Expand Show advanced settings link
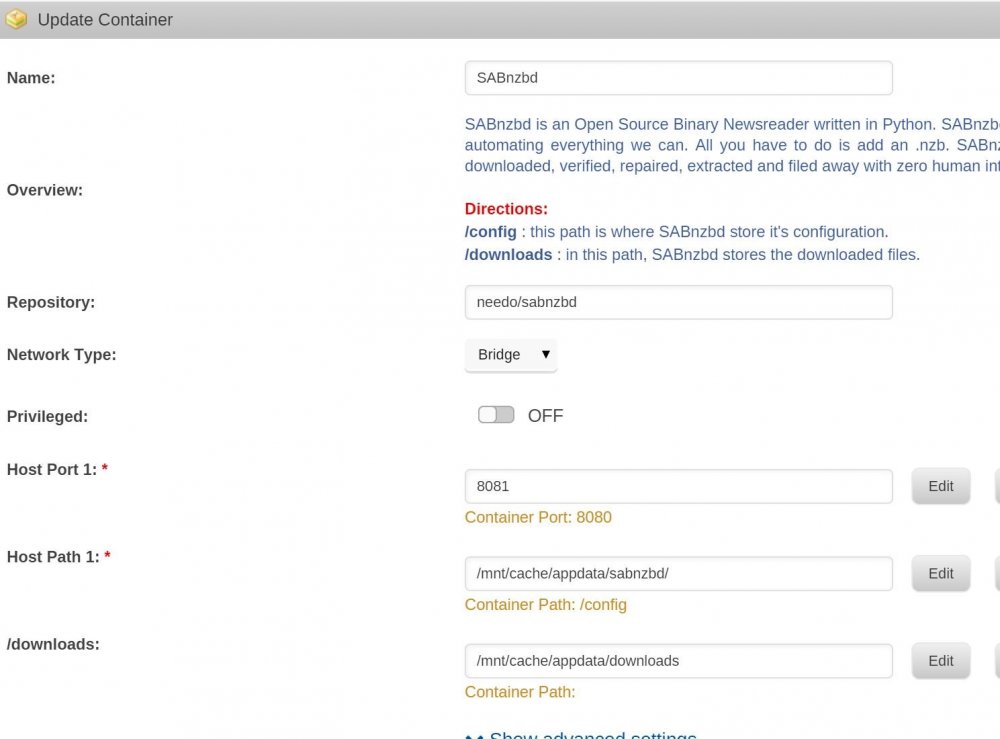 click(x=592, y=735)
